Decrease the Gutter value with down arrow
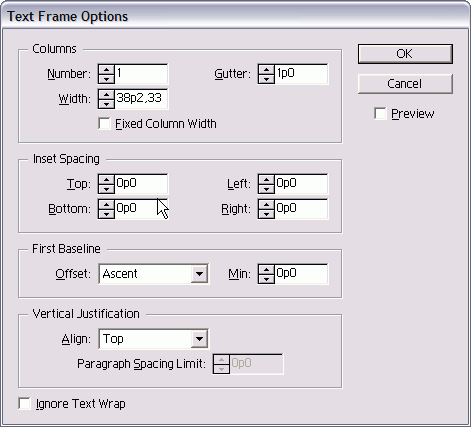The height and width of the screenshot is (427, 471). point(266,79)
